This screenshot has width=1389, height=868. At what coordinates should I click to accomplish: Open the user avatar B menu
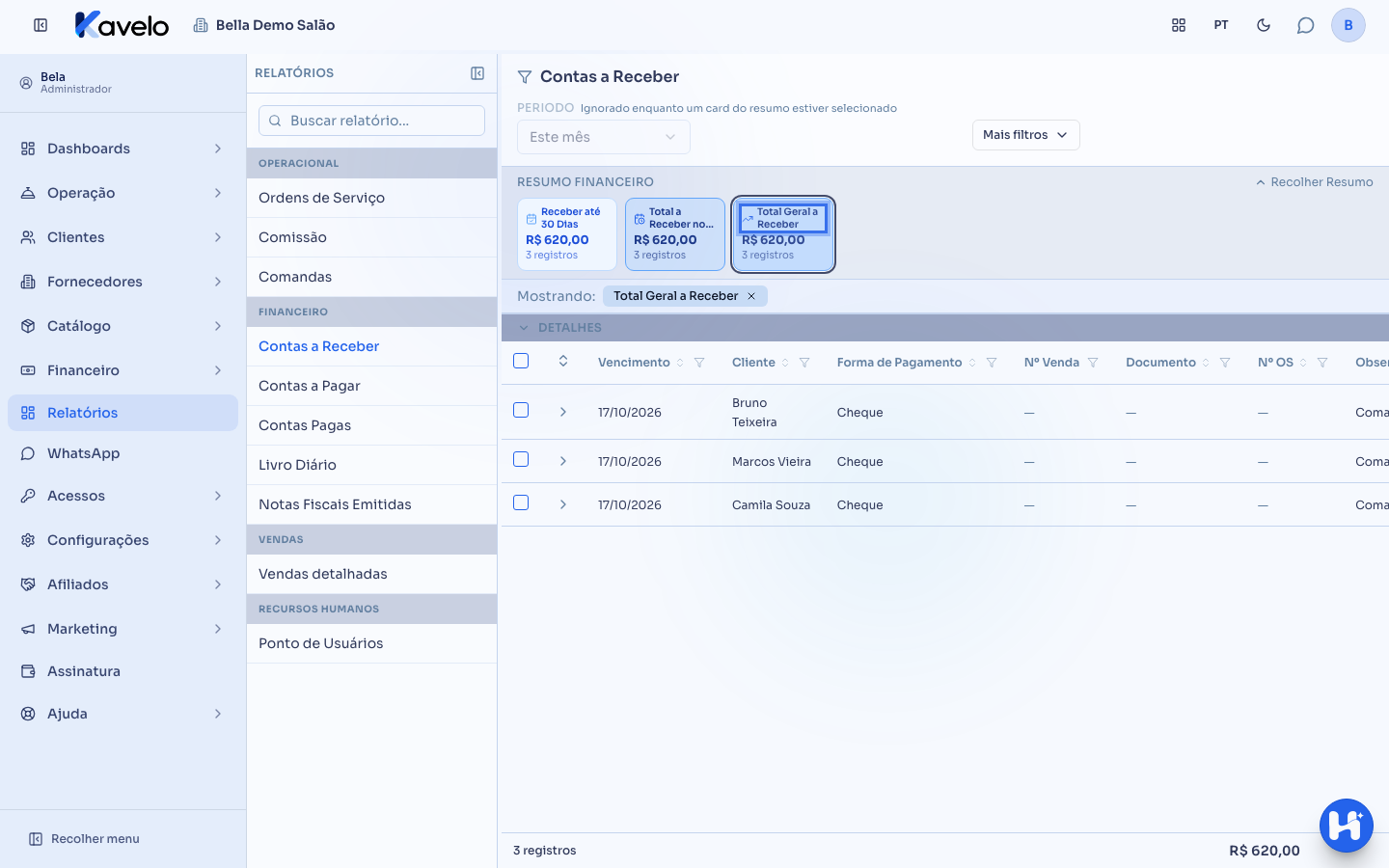pyautogui.click(x=1348, y=25)
